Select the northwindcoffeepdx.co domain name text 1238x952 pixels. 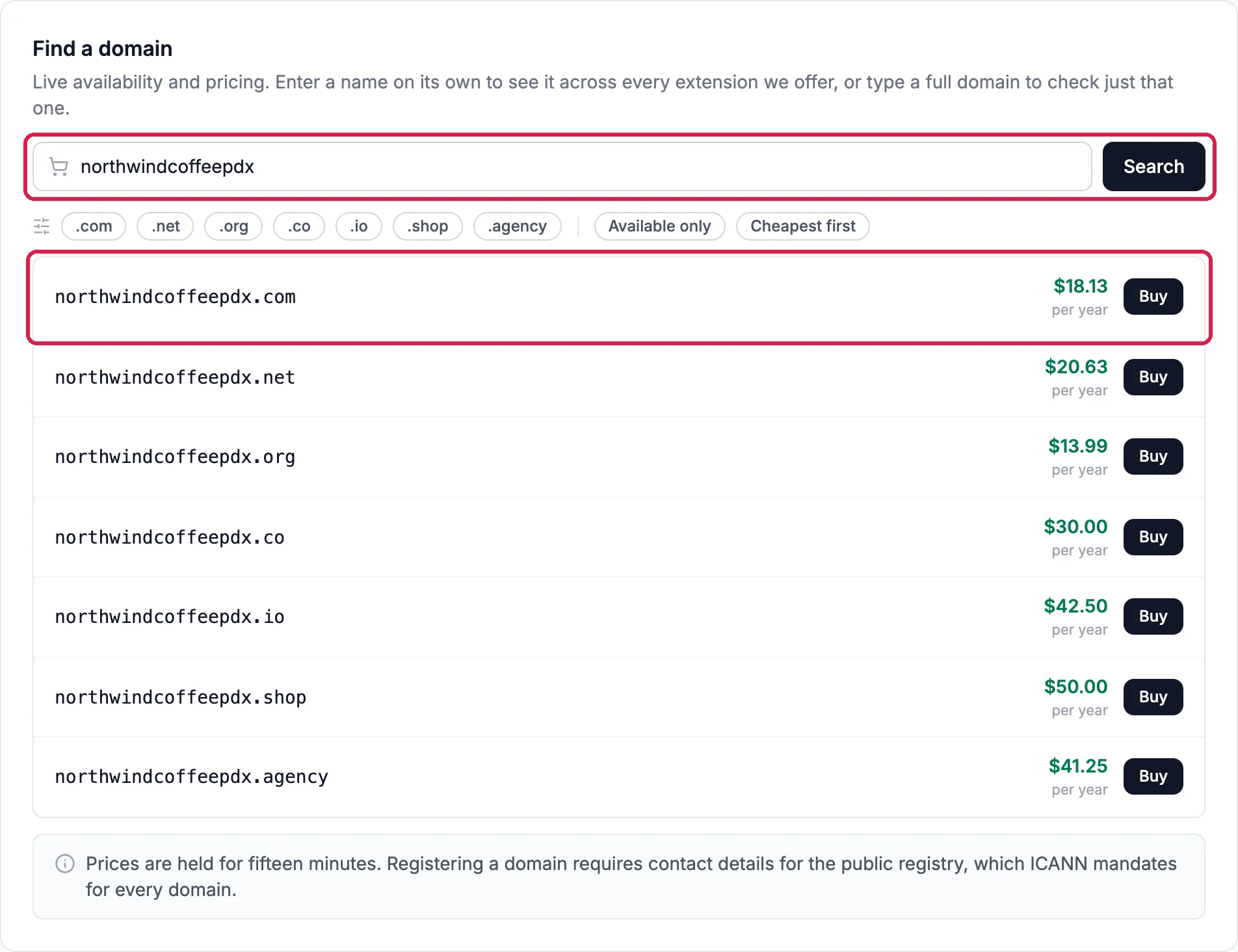coord(170,538)
